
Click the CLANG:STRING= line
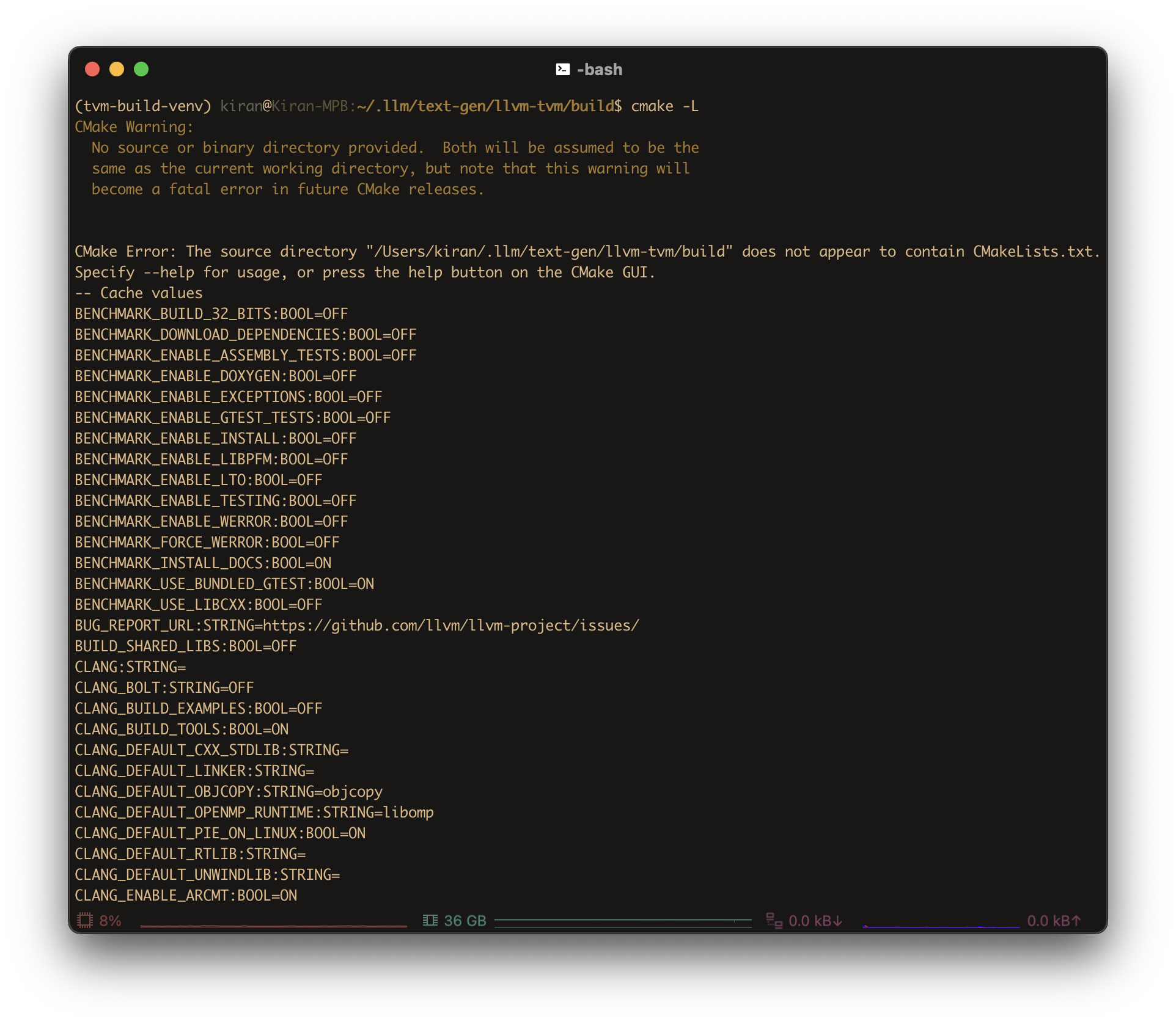130,667
